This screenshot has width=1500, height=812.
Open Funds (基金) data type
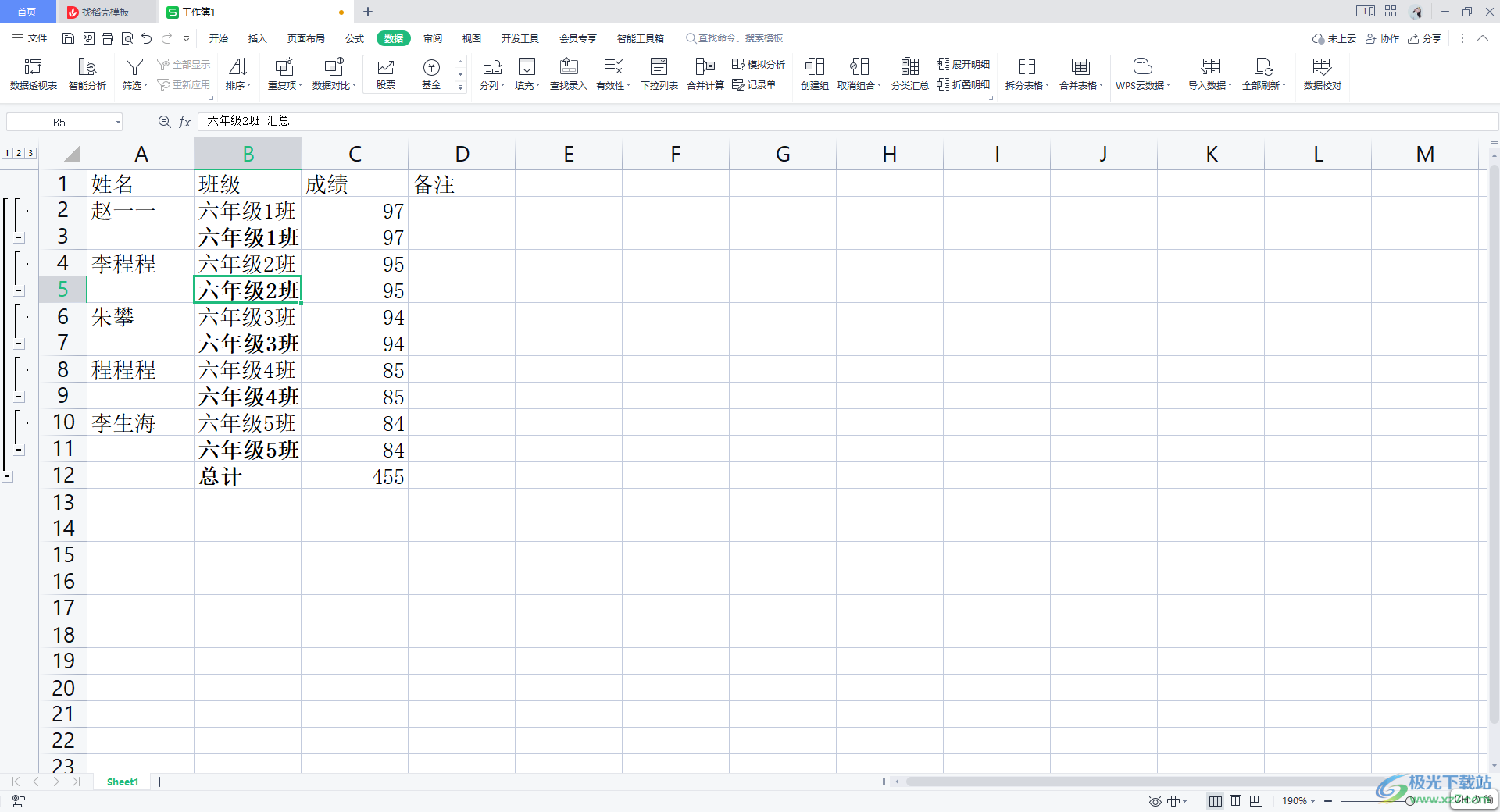point(431,74)
